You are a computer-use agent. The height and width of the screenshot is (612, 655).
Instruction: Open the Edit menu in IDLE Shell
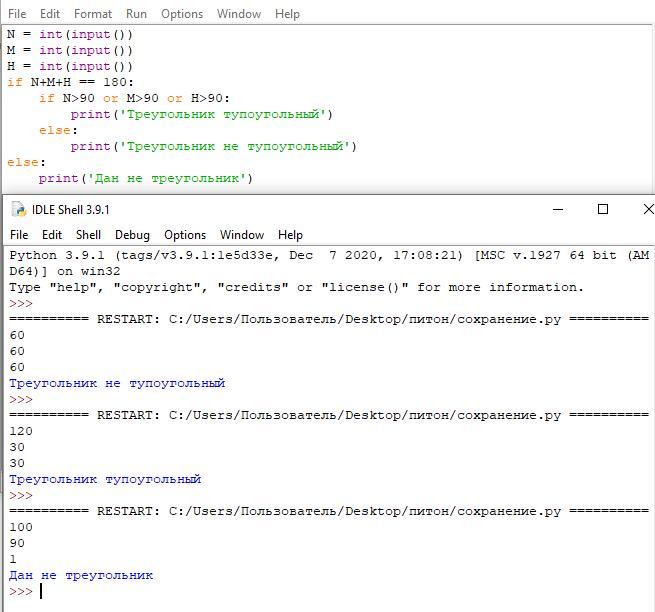52,235
